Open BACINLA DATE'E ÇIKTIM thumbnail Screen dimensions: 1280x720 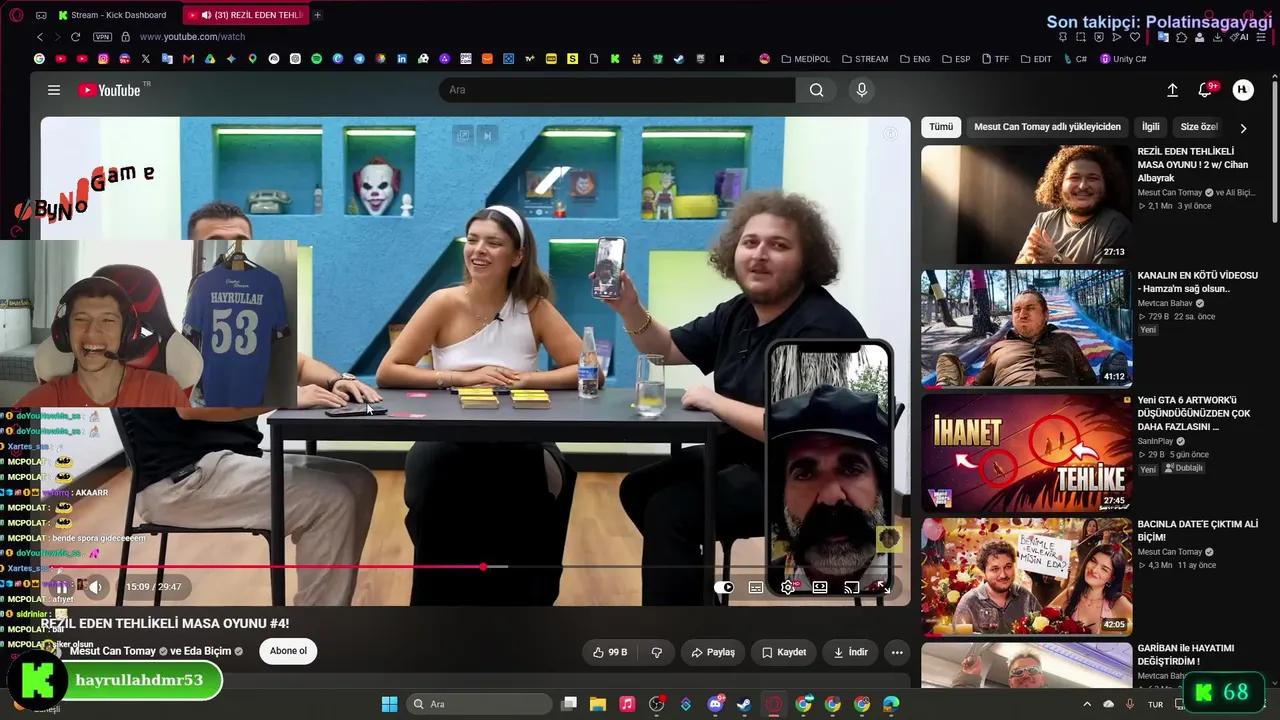(x=1026, y=576)
